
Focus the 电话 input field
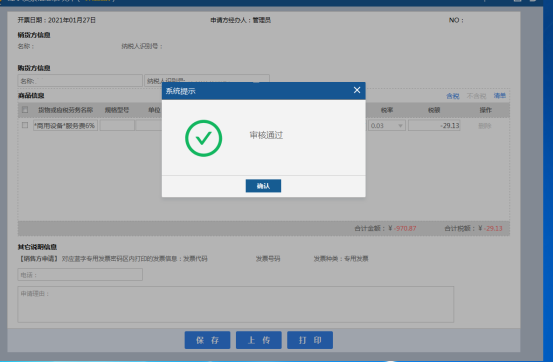click(80, 274)
